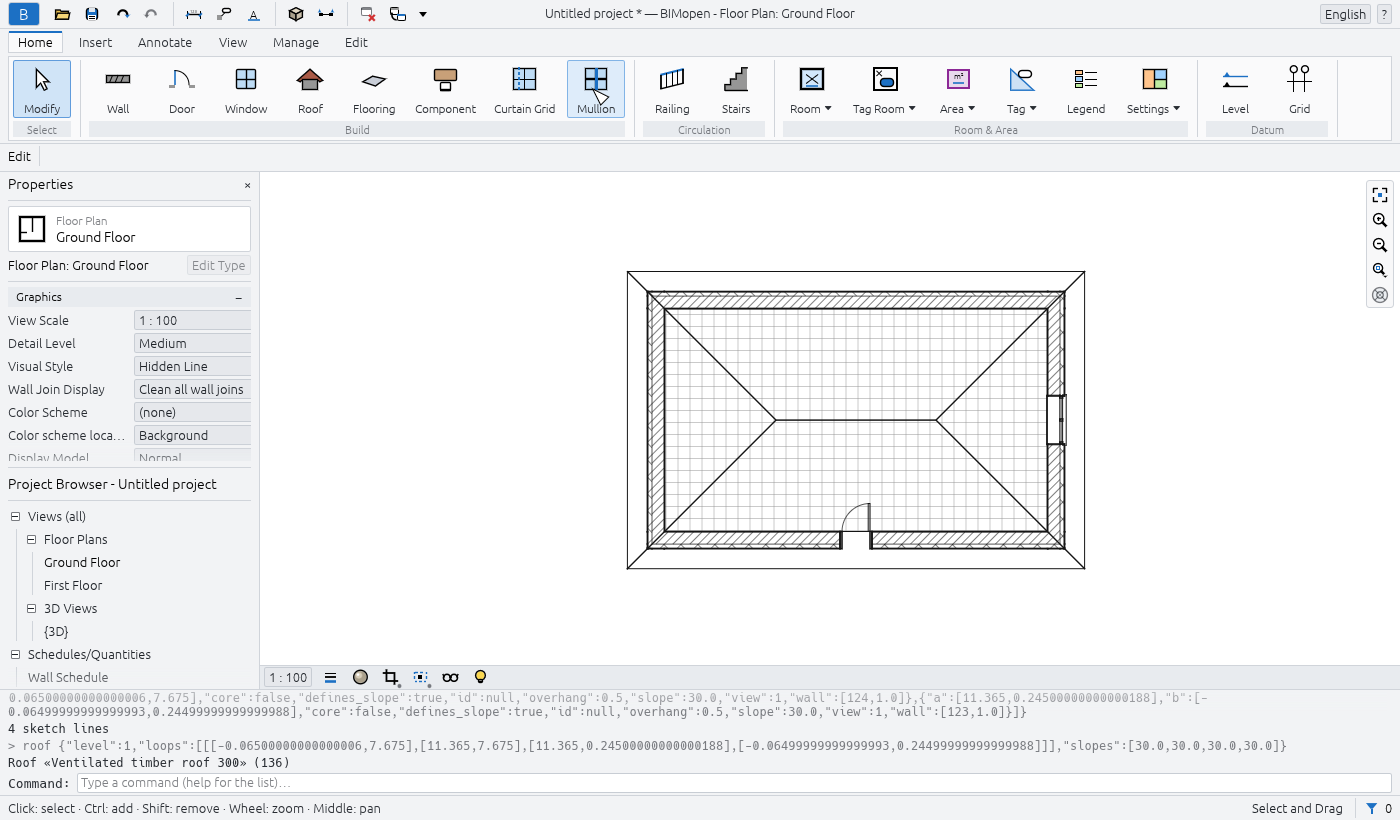Toggle crop region visibility icon

pos(421,677)
